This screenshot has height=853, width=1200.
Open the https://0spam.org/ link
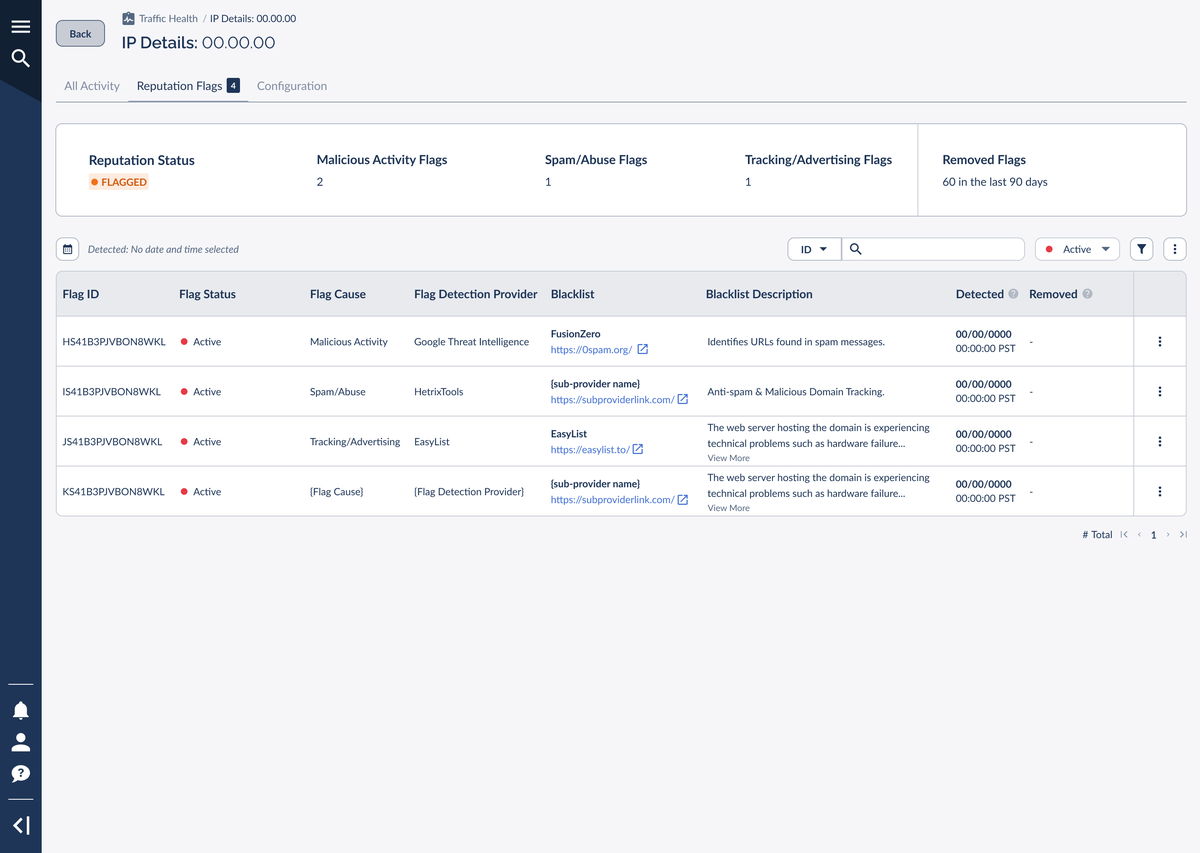591,349
